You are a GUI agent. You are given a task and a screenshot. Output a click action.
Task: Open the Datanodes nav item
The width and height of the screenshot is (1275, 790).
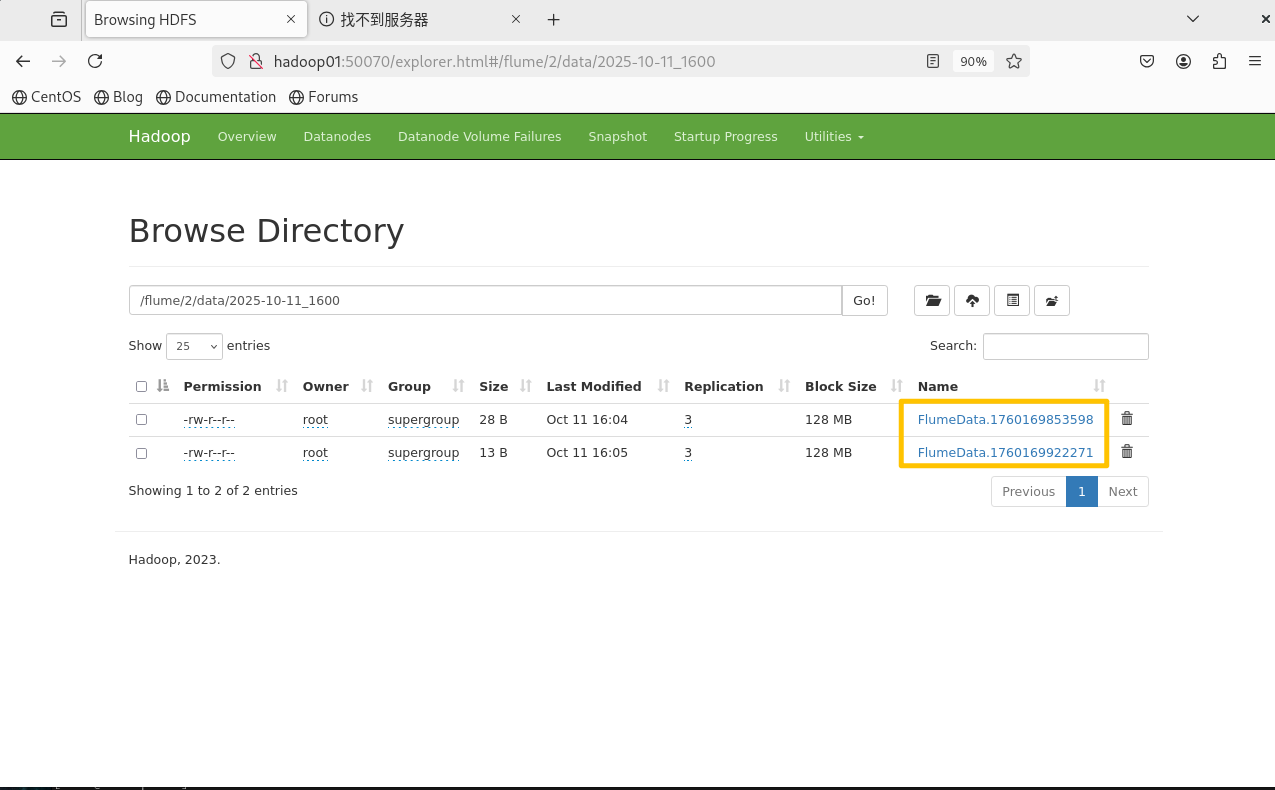click(337, 137)
